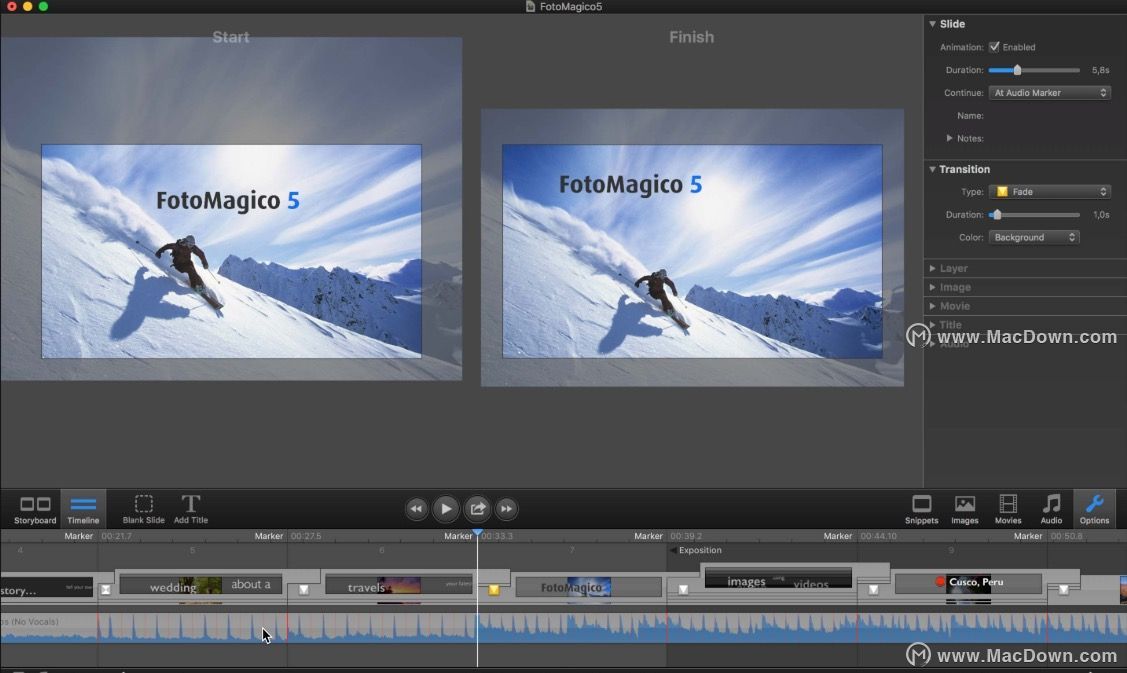Select transition icon after Cusco, Peru slide
Viewport: 1127px width, 673px height.
tap(1063, 590)
